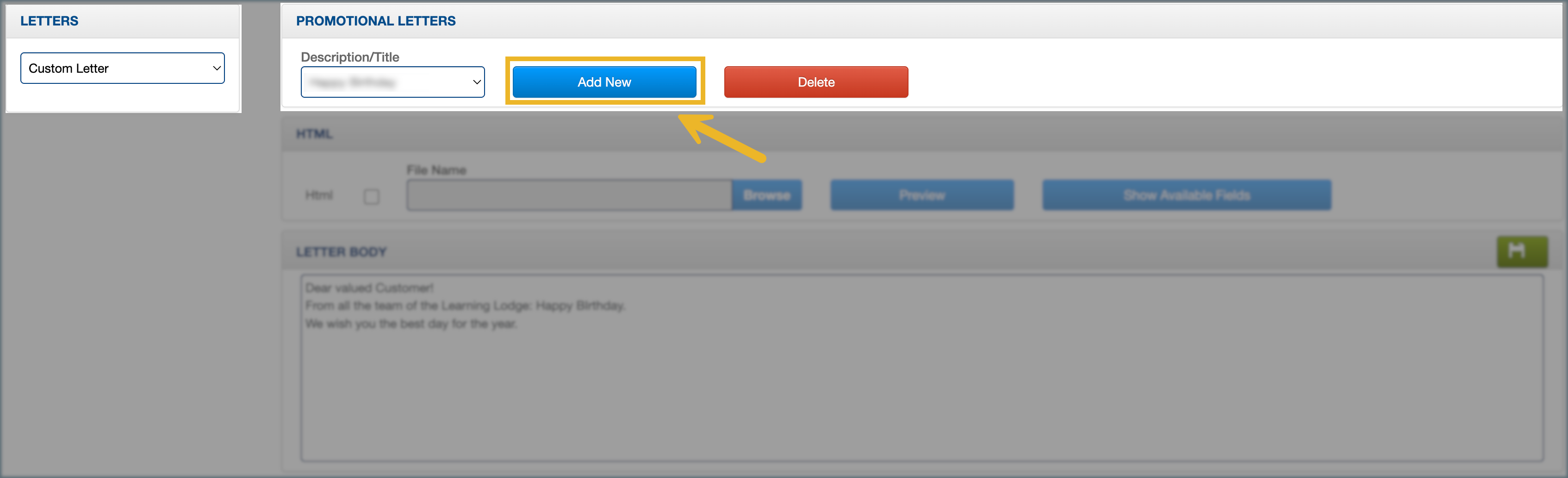
Task: Click the chevron arrow of Custom Letter selector
Action: (x=216, y=68)
